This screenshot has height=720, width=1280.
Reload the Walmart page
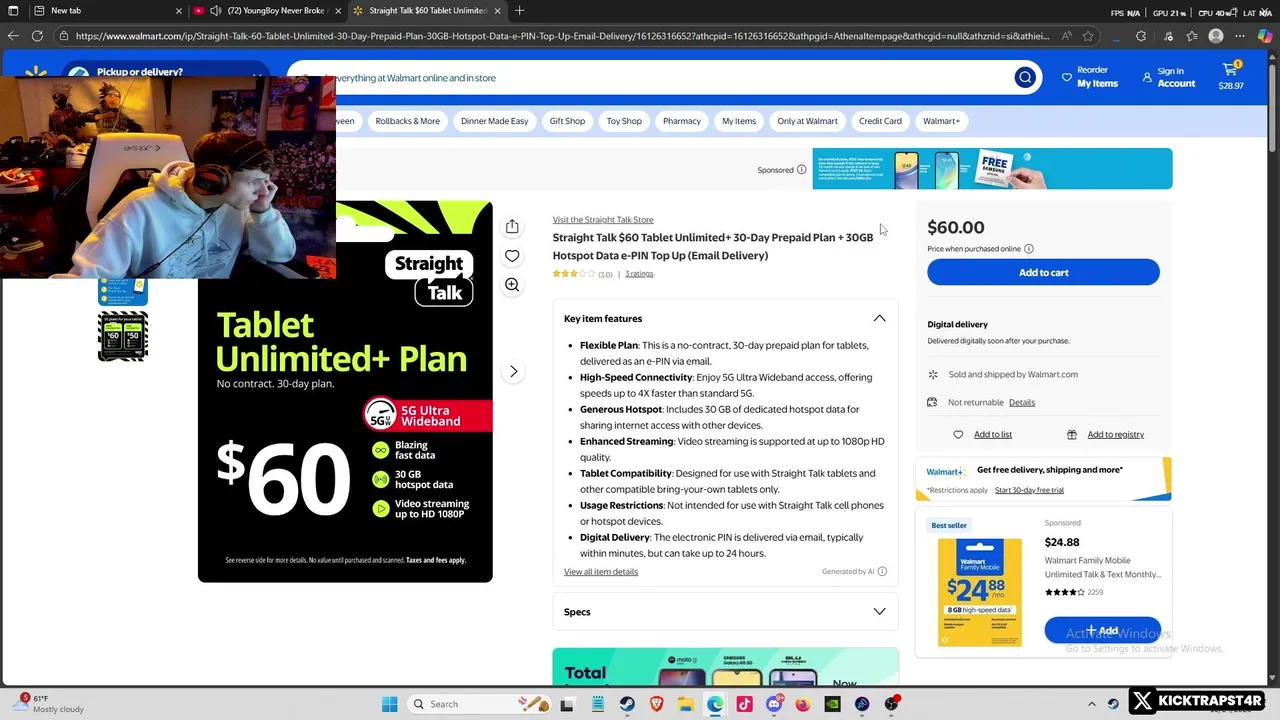(x=37, y=36)
